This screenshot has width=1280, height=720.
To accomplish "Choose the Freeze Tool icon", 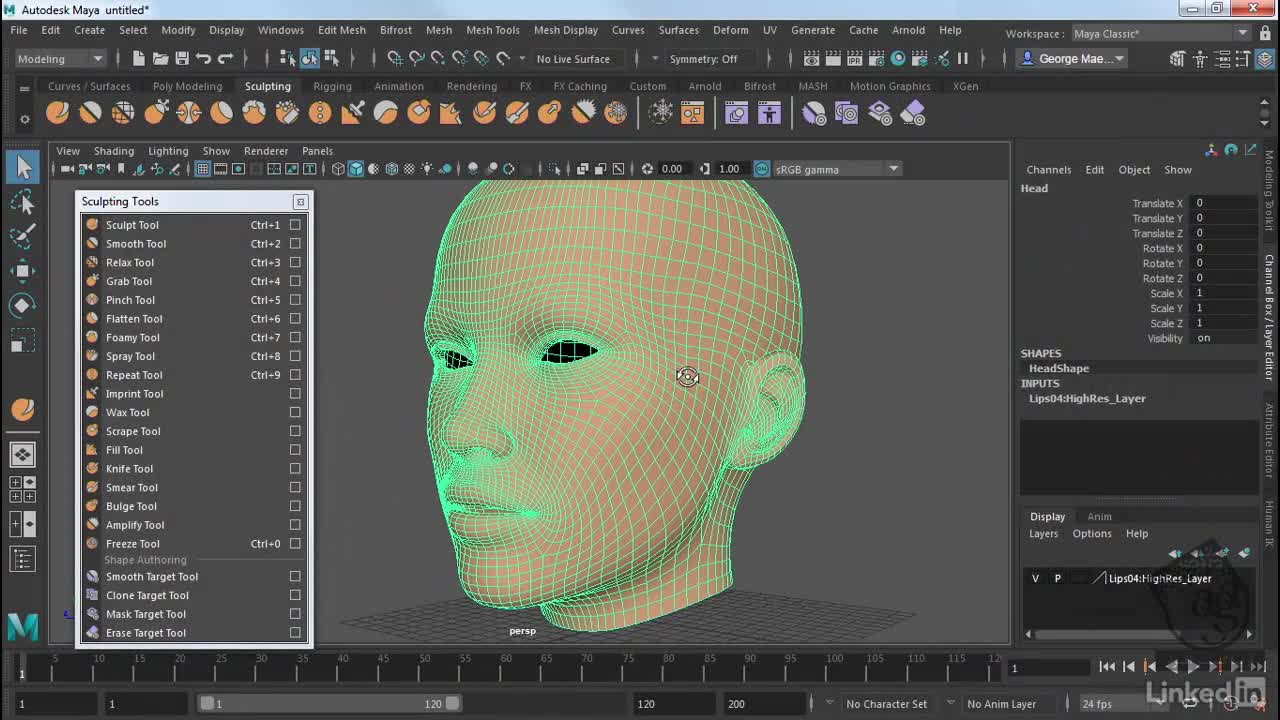I will point(93,543).
